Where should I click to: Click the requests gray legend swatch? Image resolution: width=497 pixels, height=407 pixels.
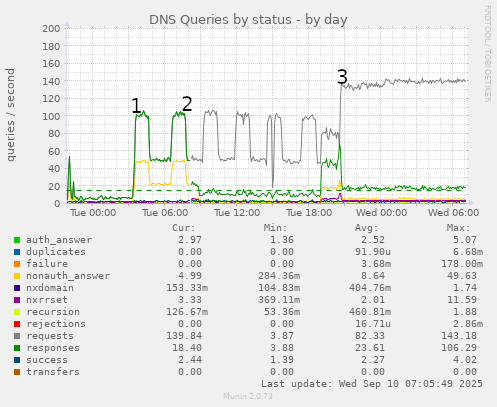click(17, 336)
